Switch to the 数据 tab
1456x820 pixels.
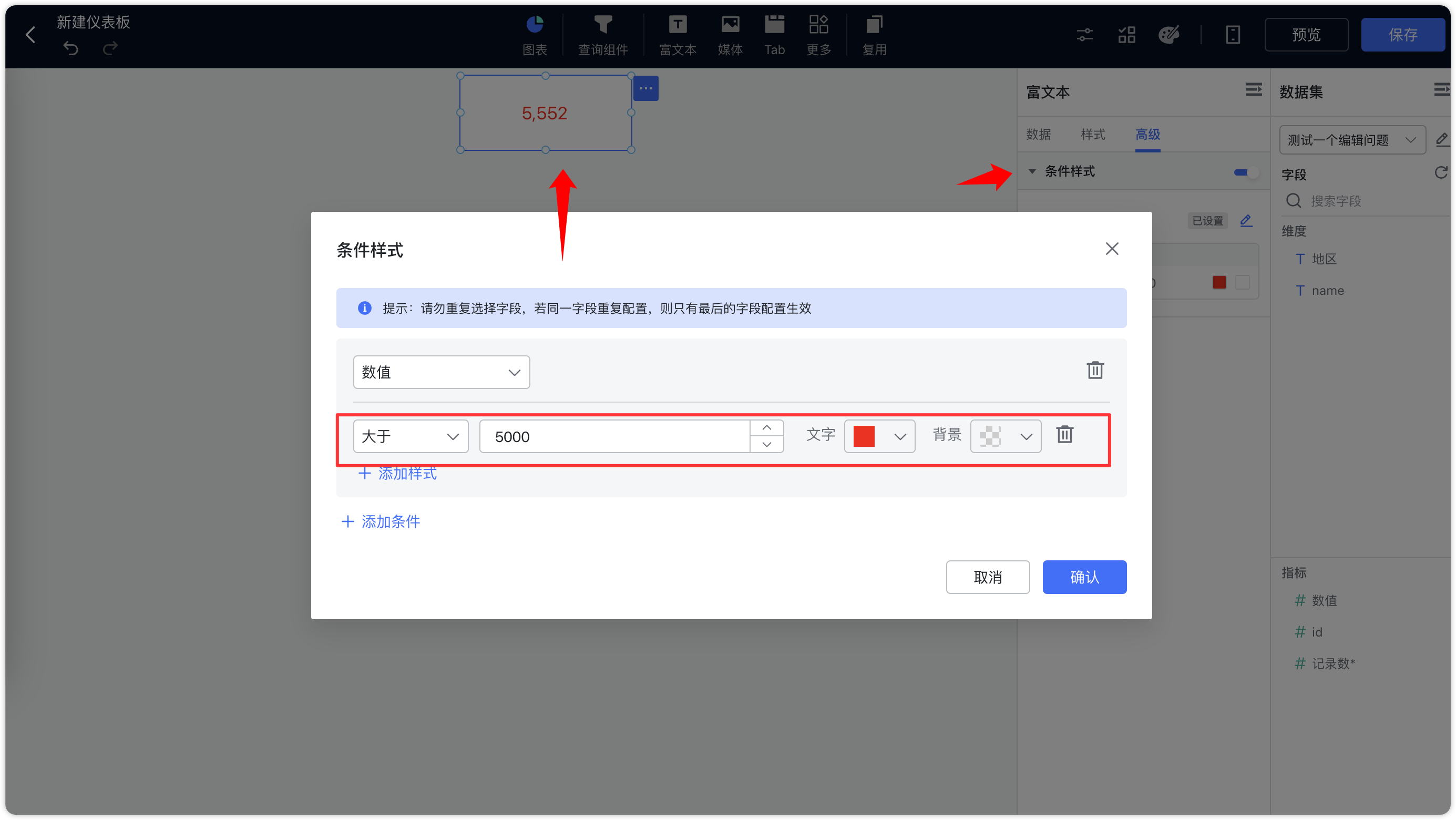point(1038,135)
